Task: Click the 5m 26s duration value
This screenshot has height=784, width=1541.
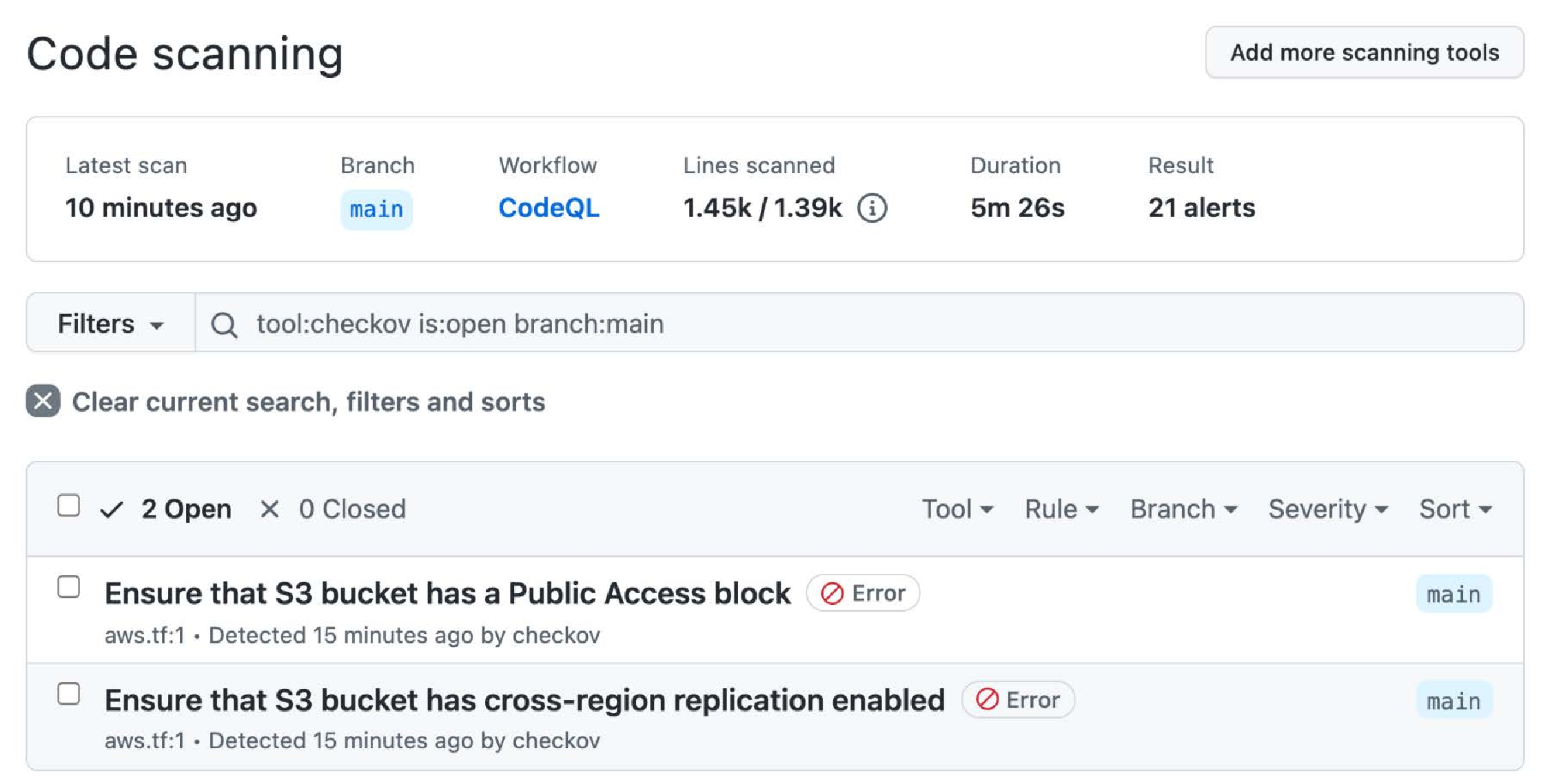Action: point(1017,208)
